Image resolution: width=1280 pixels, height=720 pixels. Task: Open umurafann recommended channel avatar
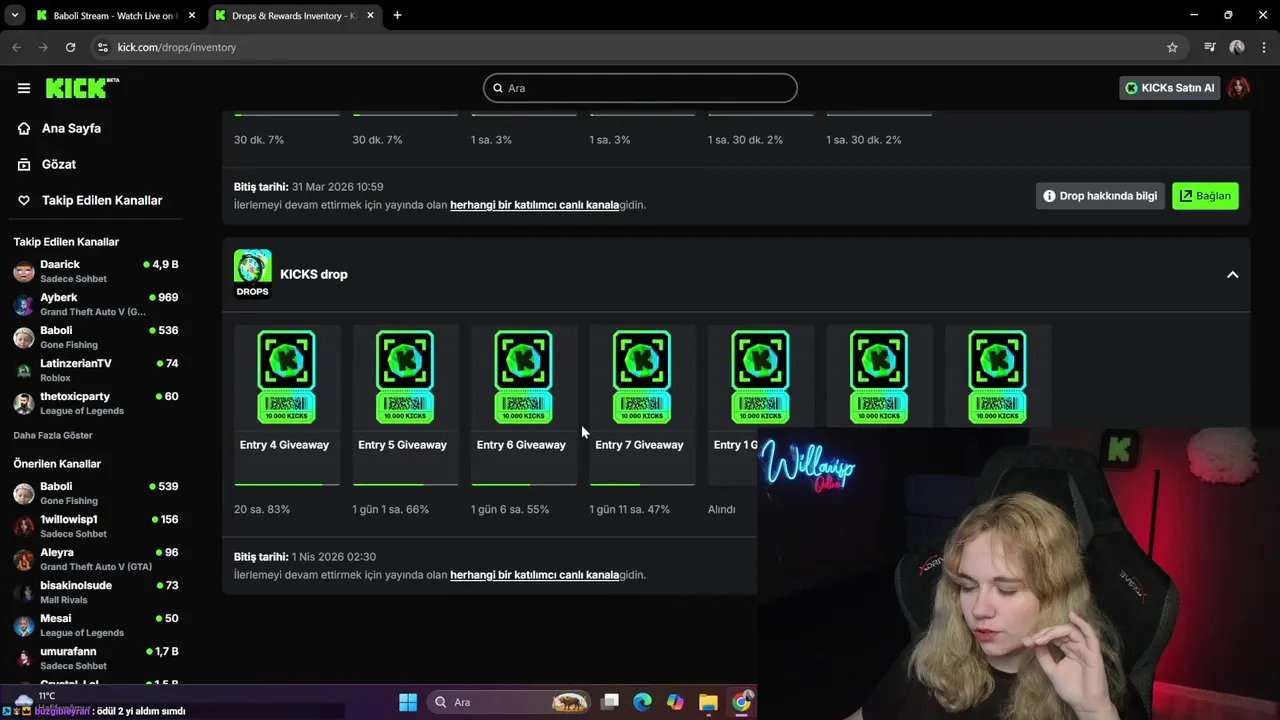24,659
